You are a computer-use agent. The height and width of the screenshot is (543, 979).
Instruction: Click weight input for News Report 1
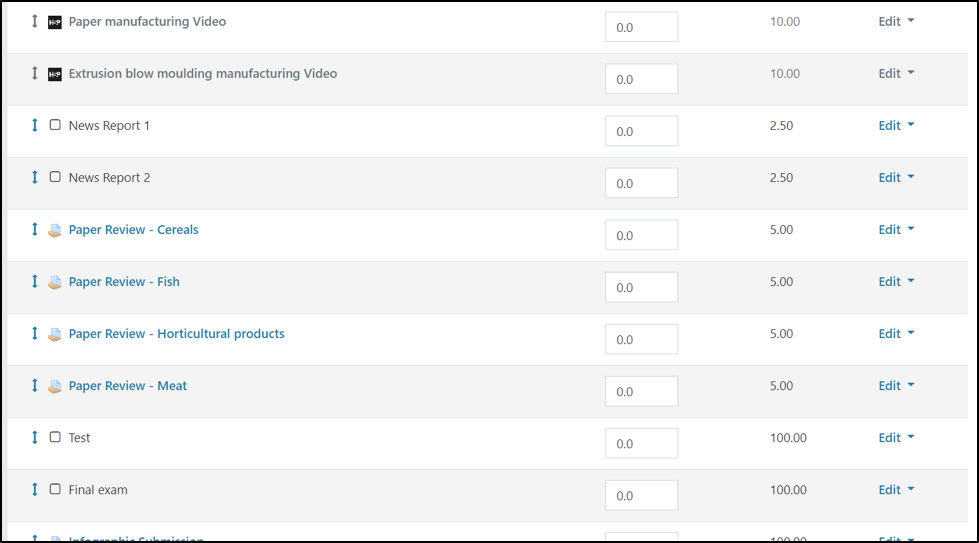[641, 131]
